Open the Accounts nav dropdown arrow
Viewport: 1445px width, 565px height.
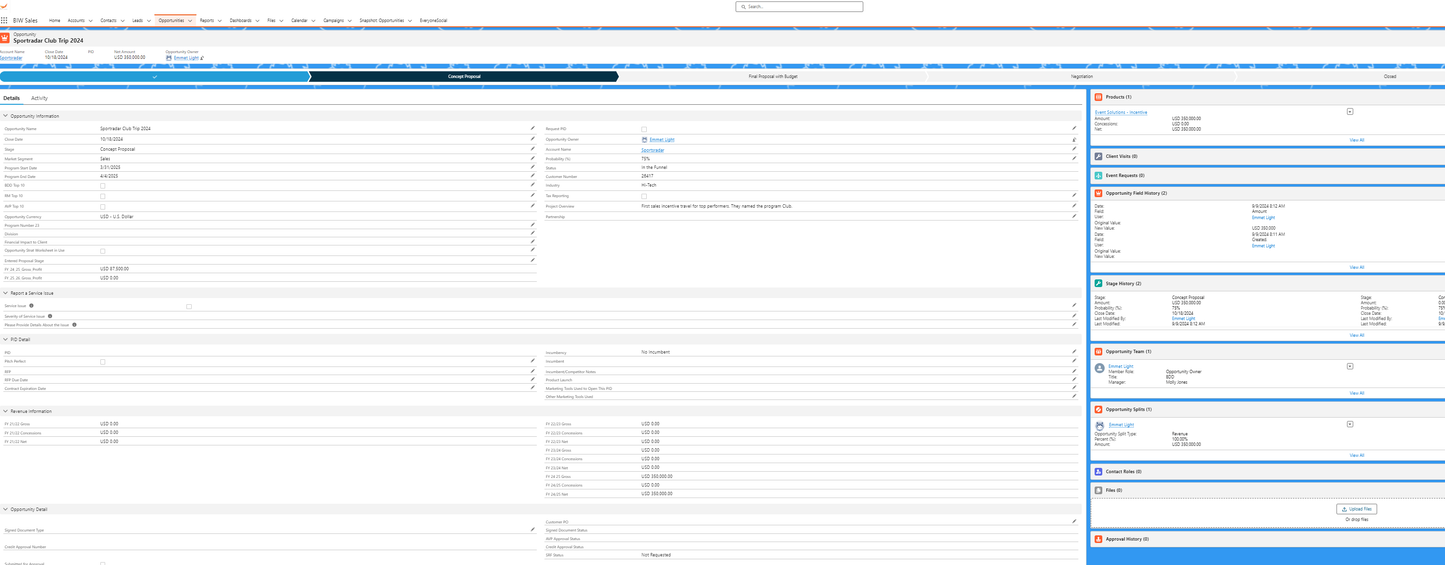pyautogui.click(x=91, y=20)
